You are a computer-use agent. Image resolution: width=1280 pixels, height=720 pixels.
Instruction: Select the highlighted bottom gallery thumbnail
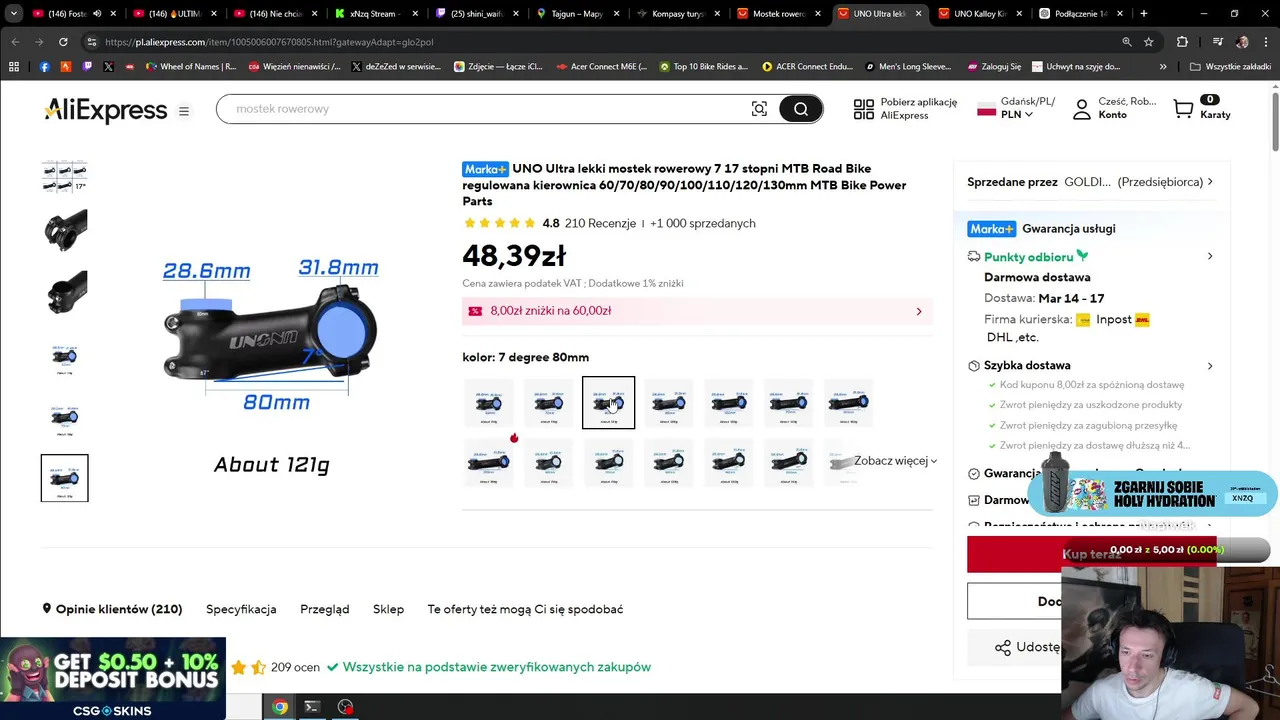pyautogui.click(x=64, y=478)
